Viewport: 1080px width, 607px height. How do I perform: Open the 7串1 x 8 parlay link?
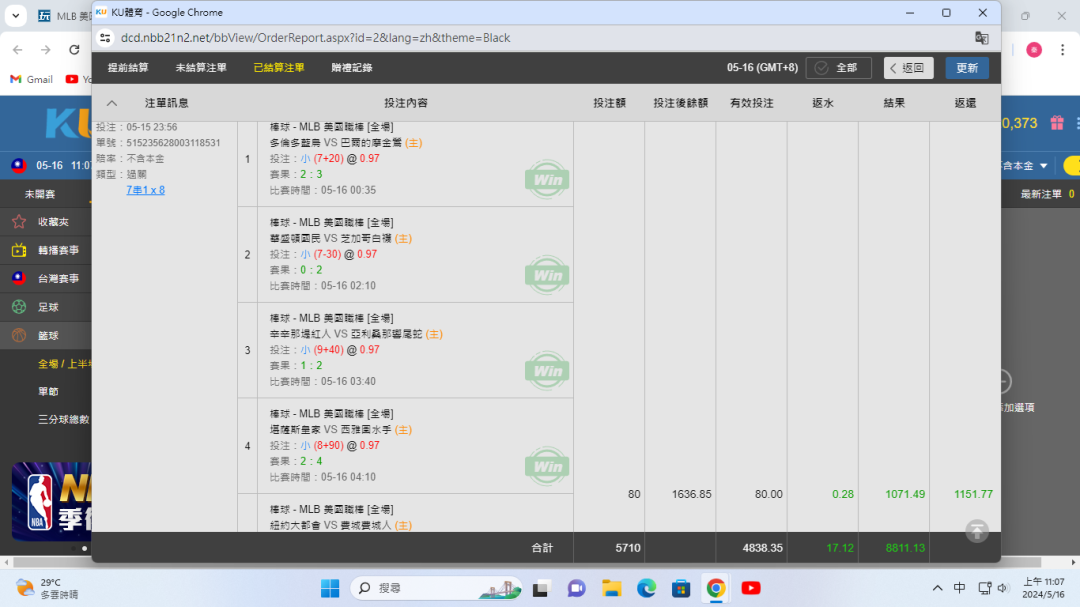[x=145, y=190]
